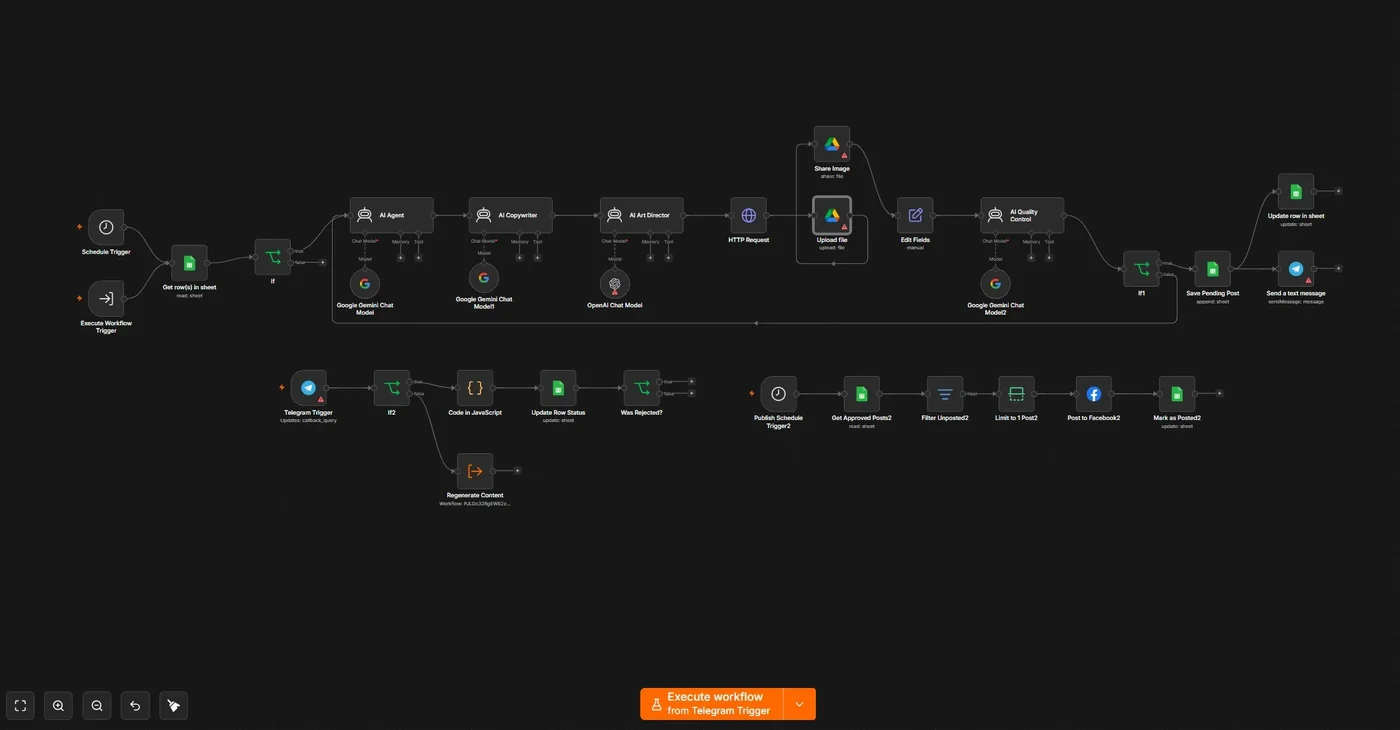Select Google Gemini Chat Model1 node

point(484,278)
